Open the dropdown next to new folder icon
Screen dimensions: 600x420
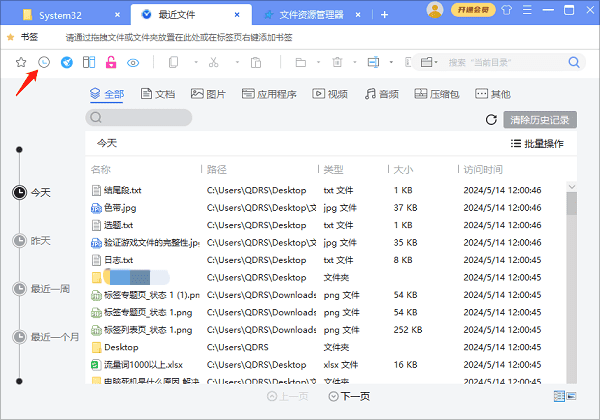(318, 62)
